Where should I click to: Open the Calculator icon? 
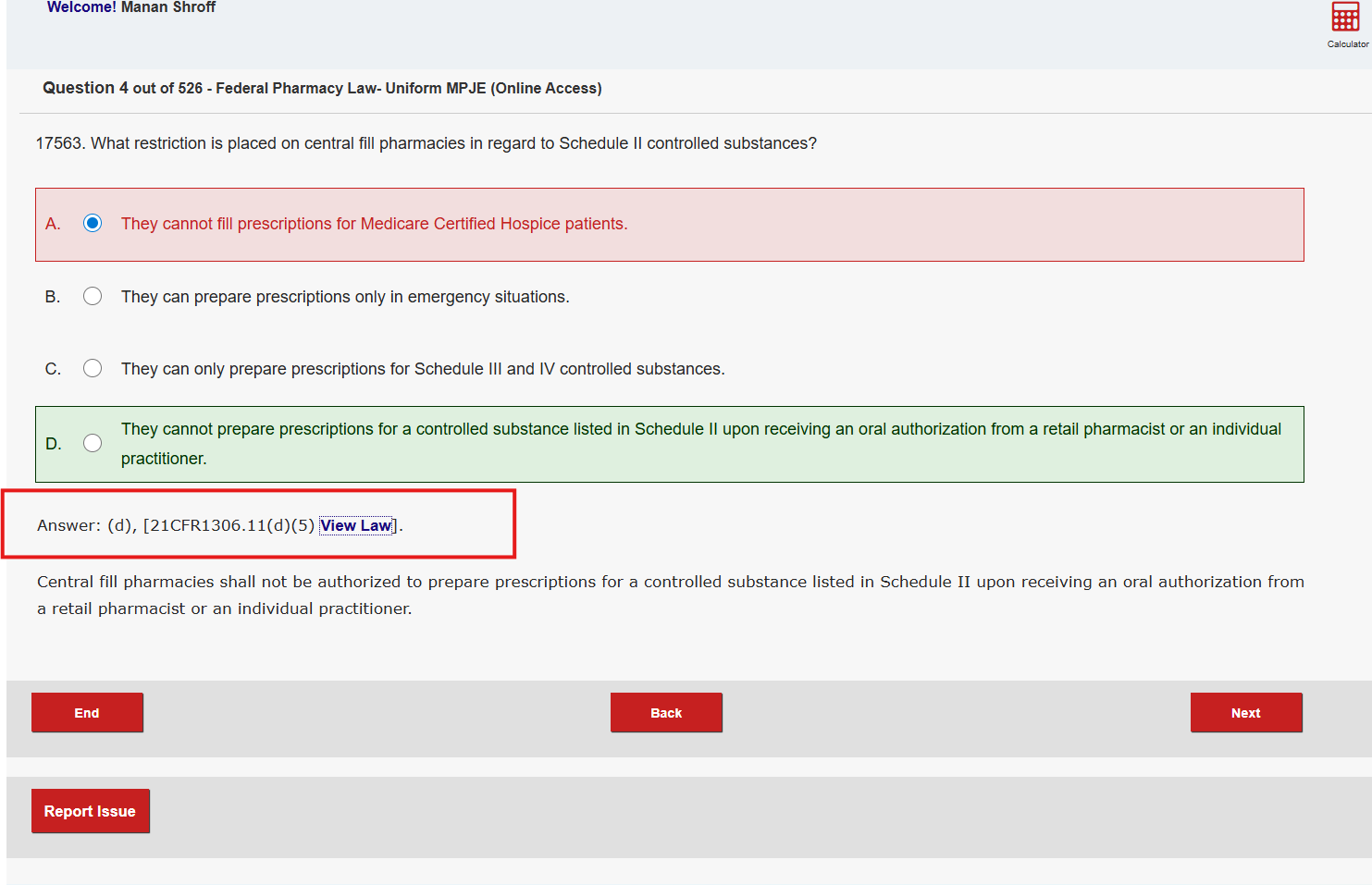(x=1345, y=17)
